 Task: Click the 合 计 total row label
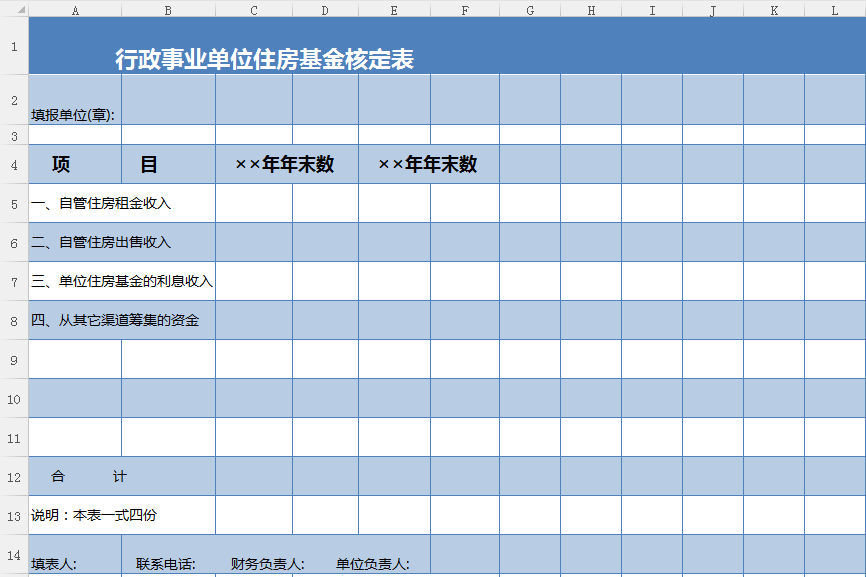[89, 476]
